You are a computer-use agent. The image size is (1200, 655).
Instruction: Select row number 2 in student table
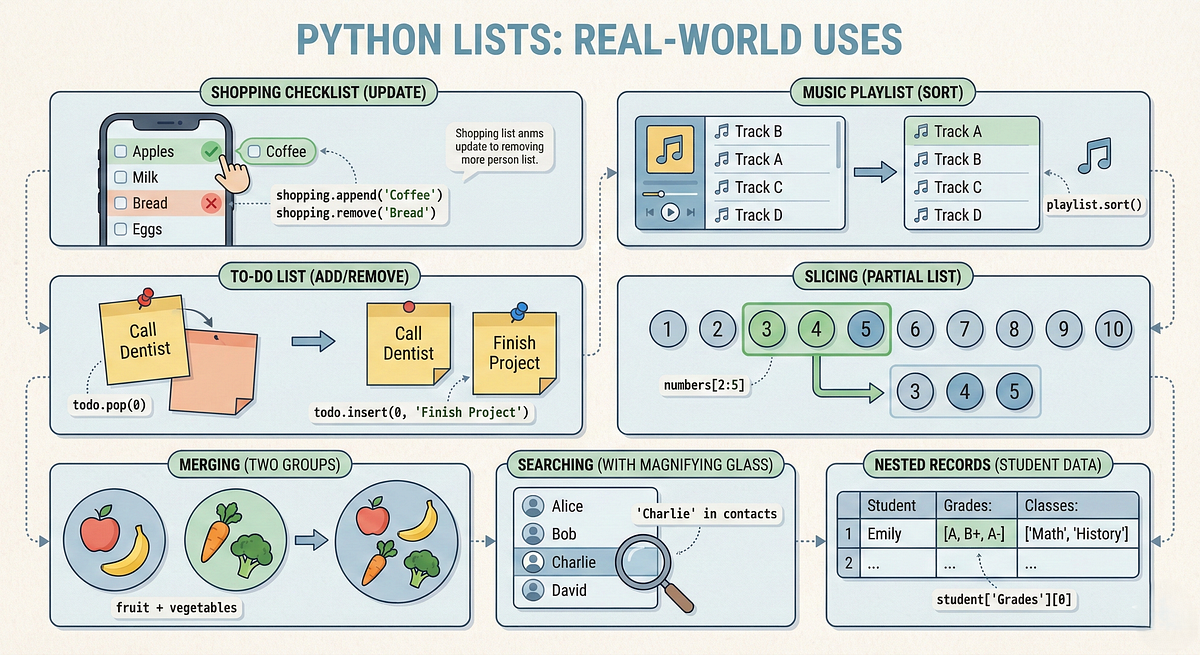(x=848, y=563)
